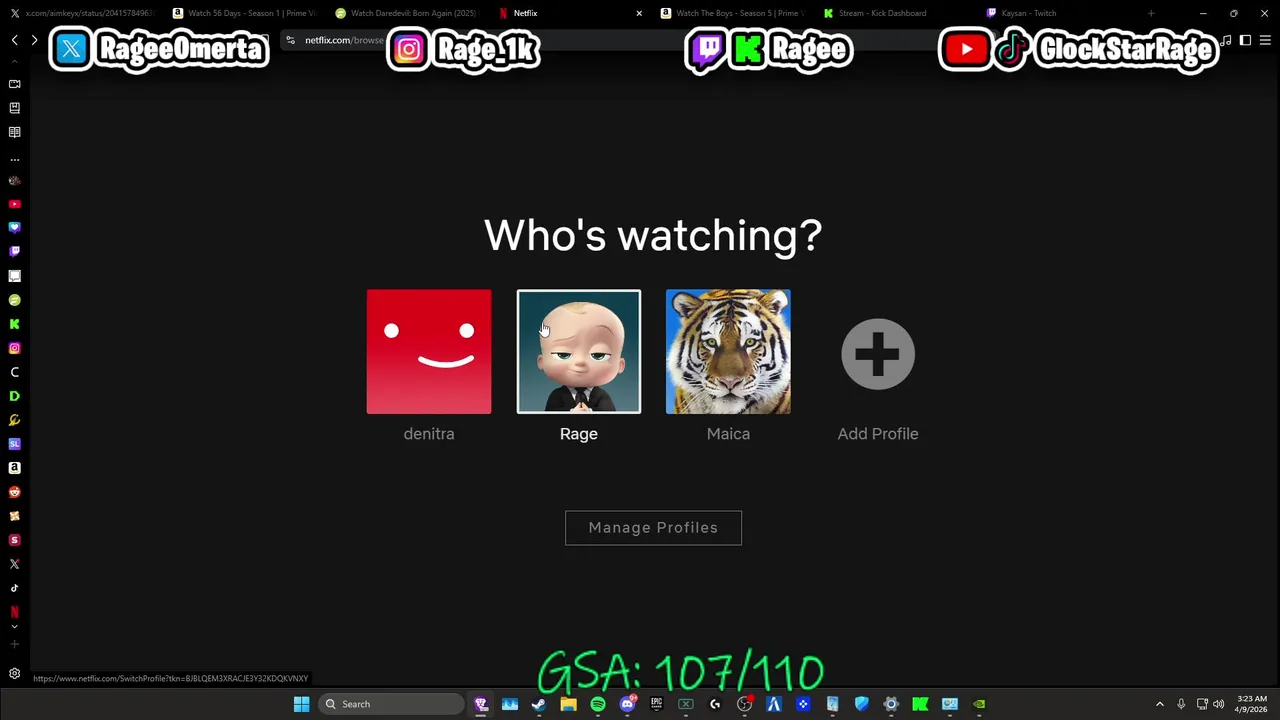The image size is (1280, 720).
Task: Open TikTok from the browser sidebar
Action: click(14, 588)
